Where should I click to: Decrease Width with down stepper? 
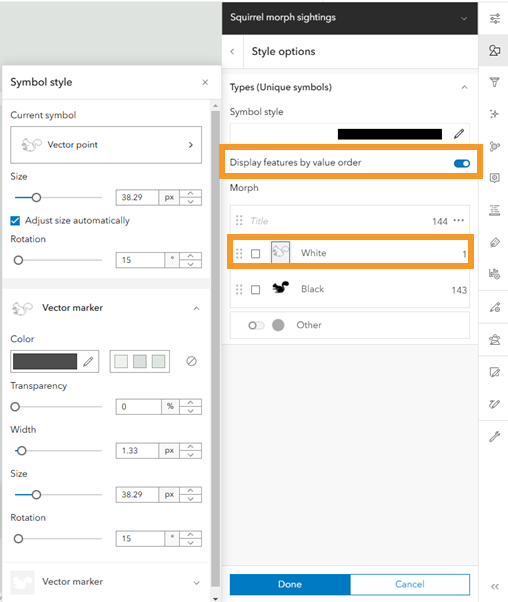point(190,455)
